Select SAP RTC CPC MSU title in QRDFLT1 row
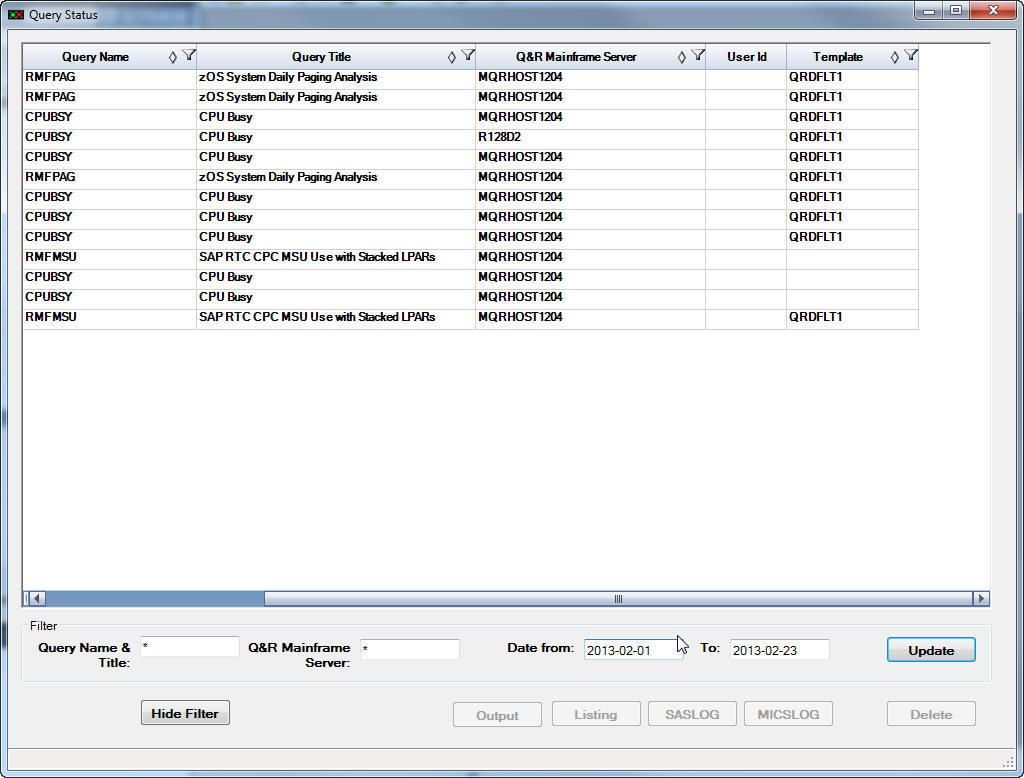 click(336, 317)
